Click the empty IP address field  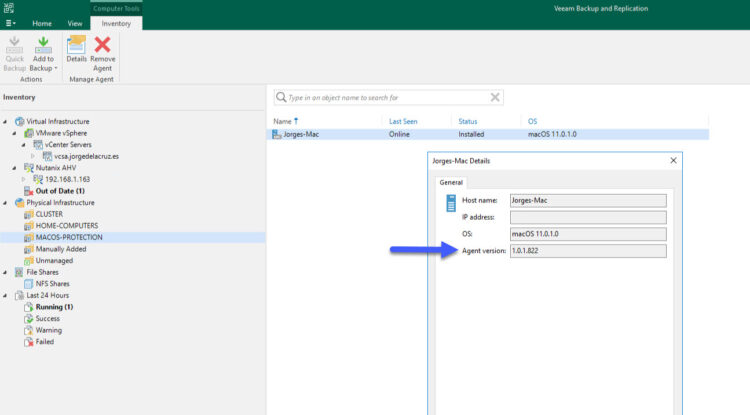(588, 217)
